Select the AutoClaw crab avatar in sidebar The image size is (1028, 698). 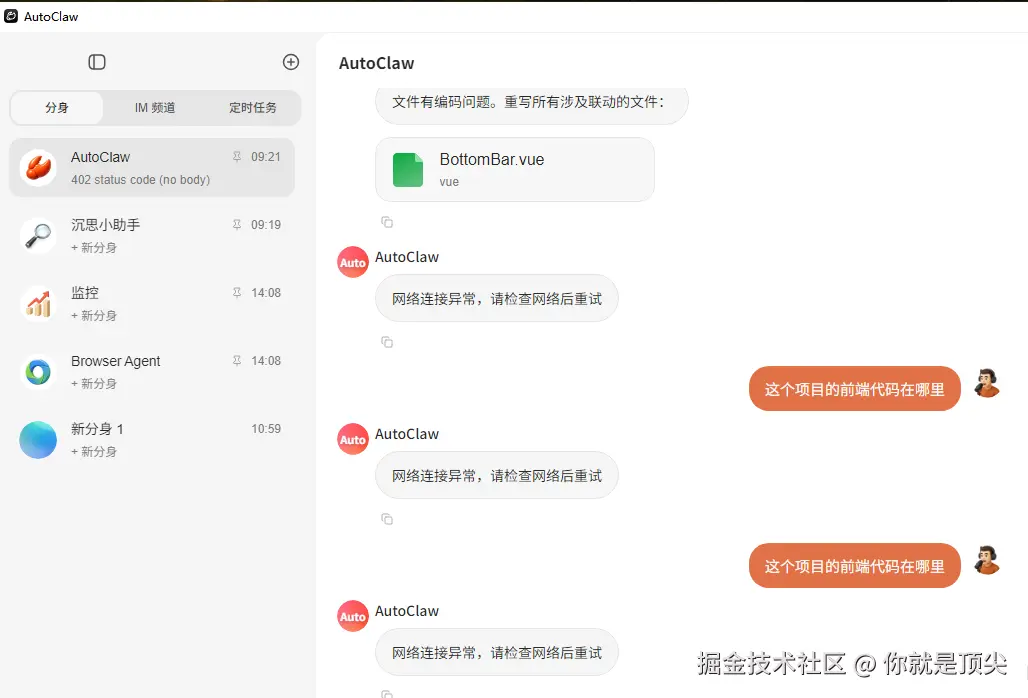[x=37, y=166]
